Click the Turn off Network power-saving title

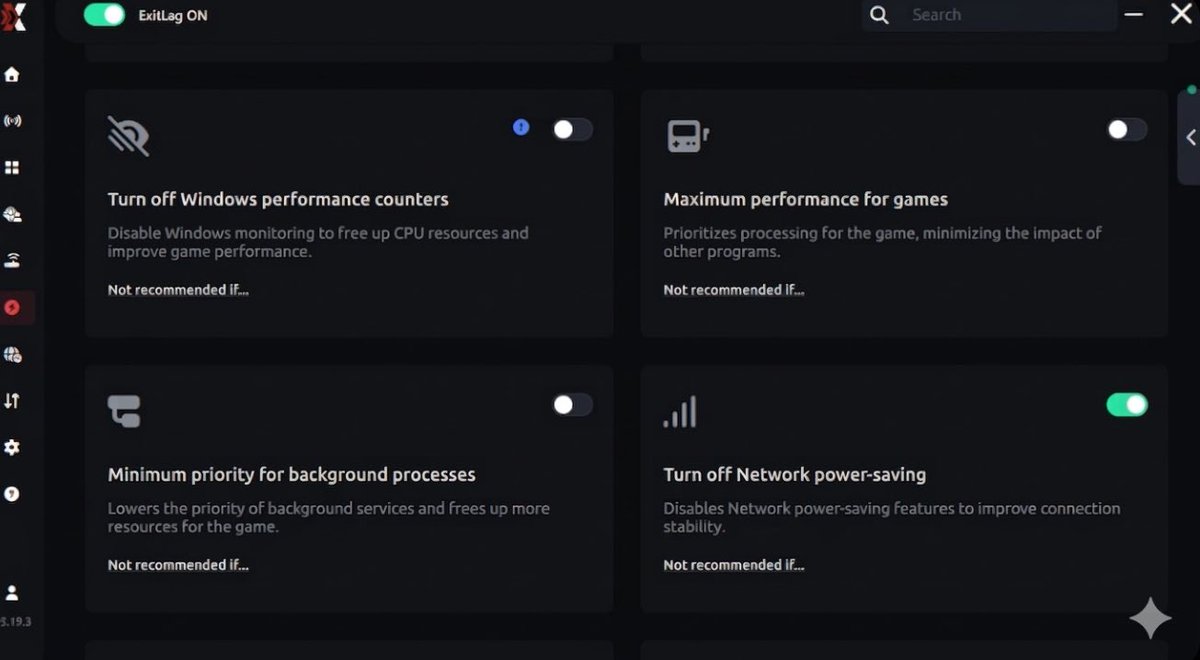795,474
